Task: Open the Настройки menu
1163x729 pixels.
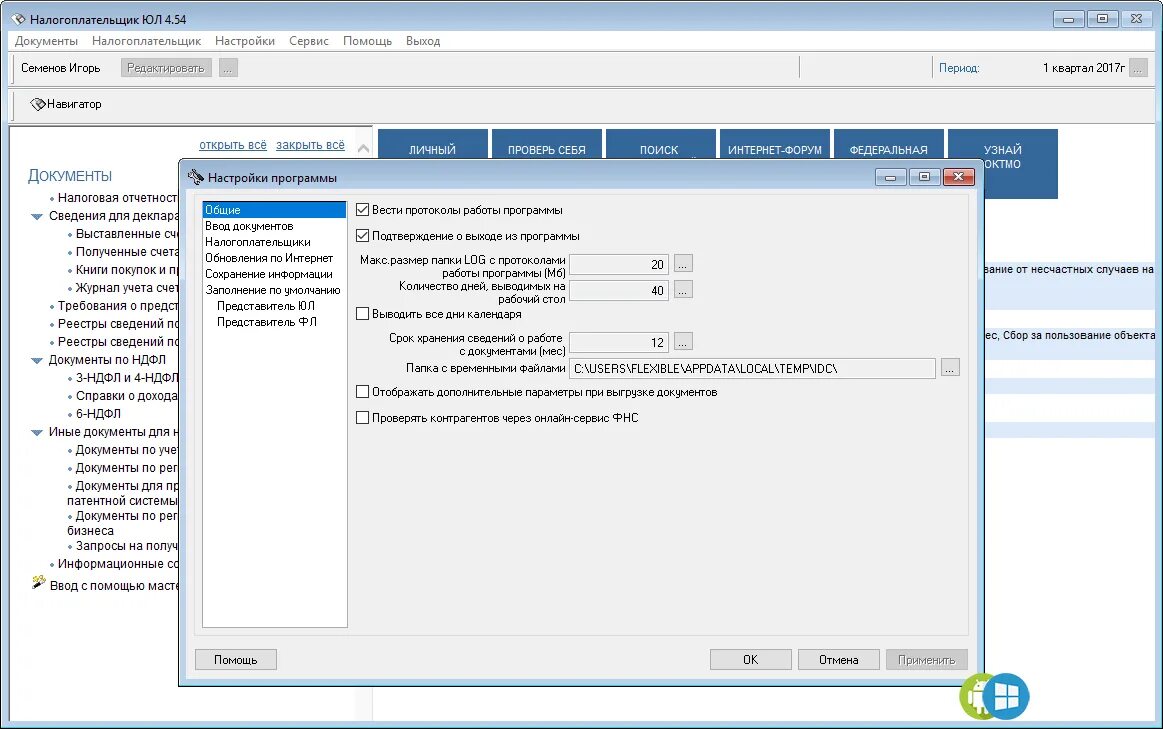Action: (245, 41)
